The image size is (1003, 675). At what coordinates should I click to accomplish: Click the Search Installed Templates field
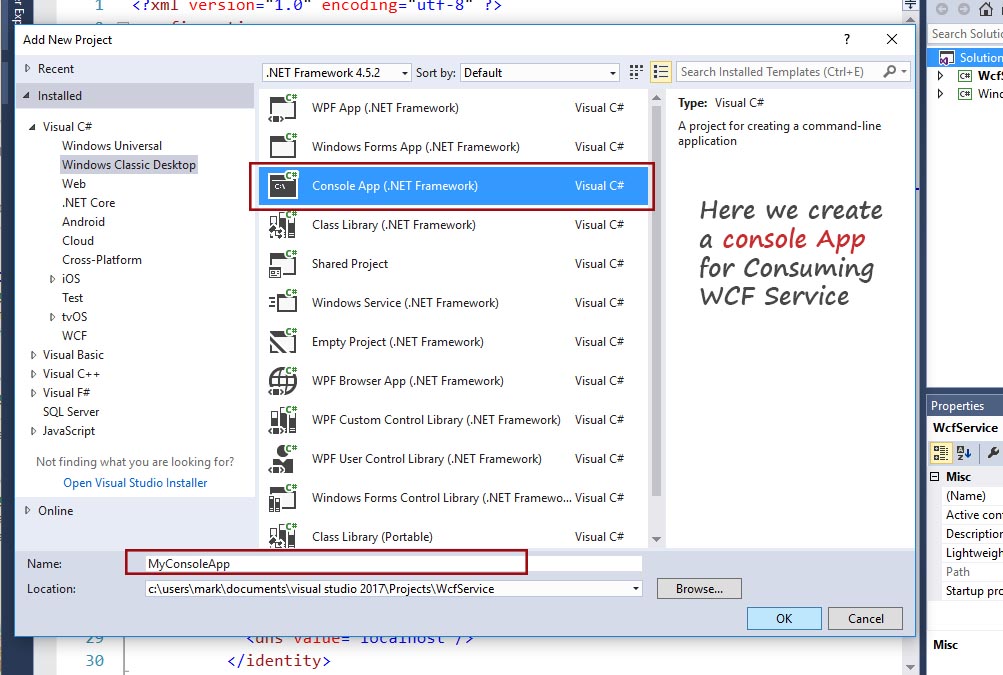(x=779, y=72)
